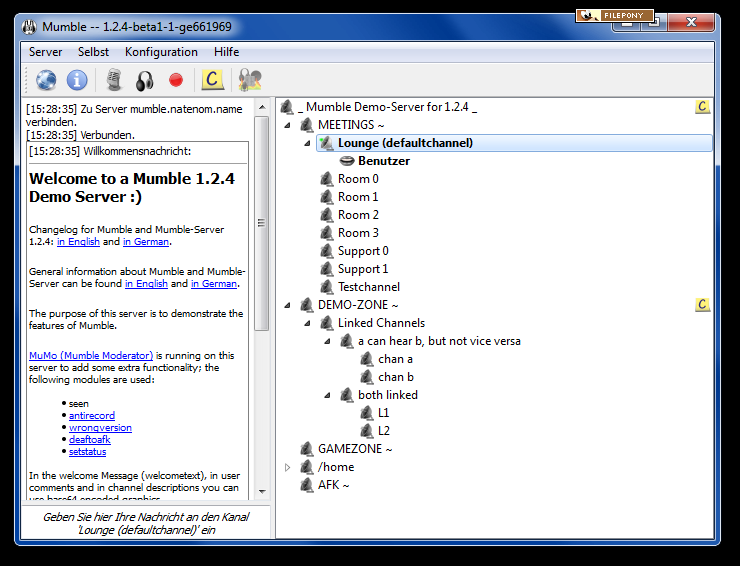The width and height of the screenshot is (740, 566).
Task: Click the server information icon
Action: pyautogui.click(x=77, y=80)
